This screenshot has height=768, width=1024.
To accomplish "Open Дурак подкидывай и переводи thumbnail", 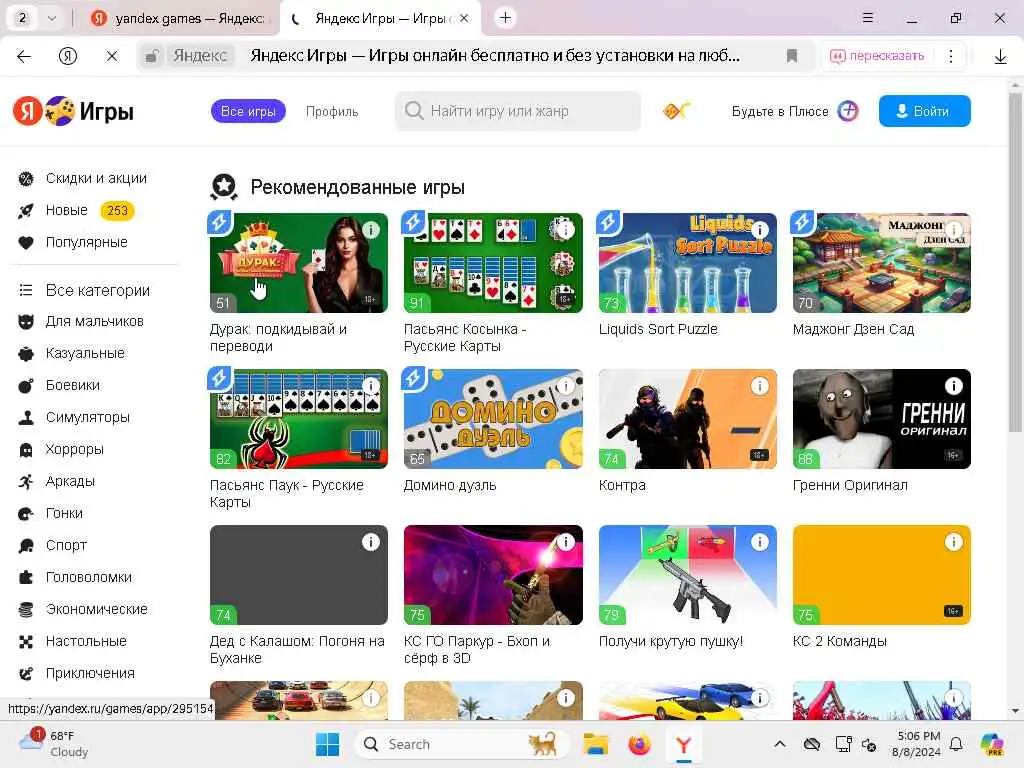I will click(x=298, y=263).
